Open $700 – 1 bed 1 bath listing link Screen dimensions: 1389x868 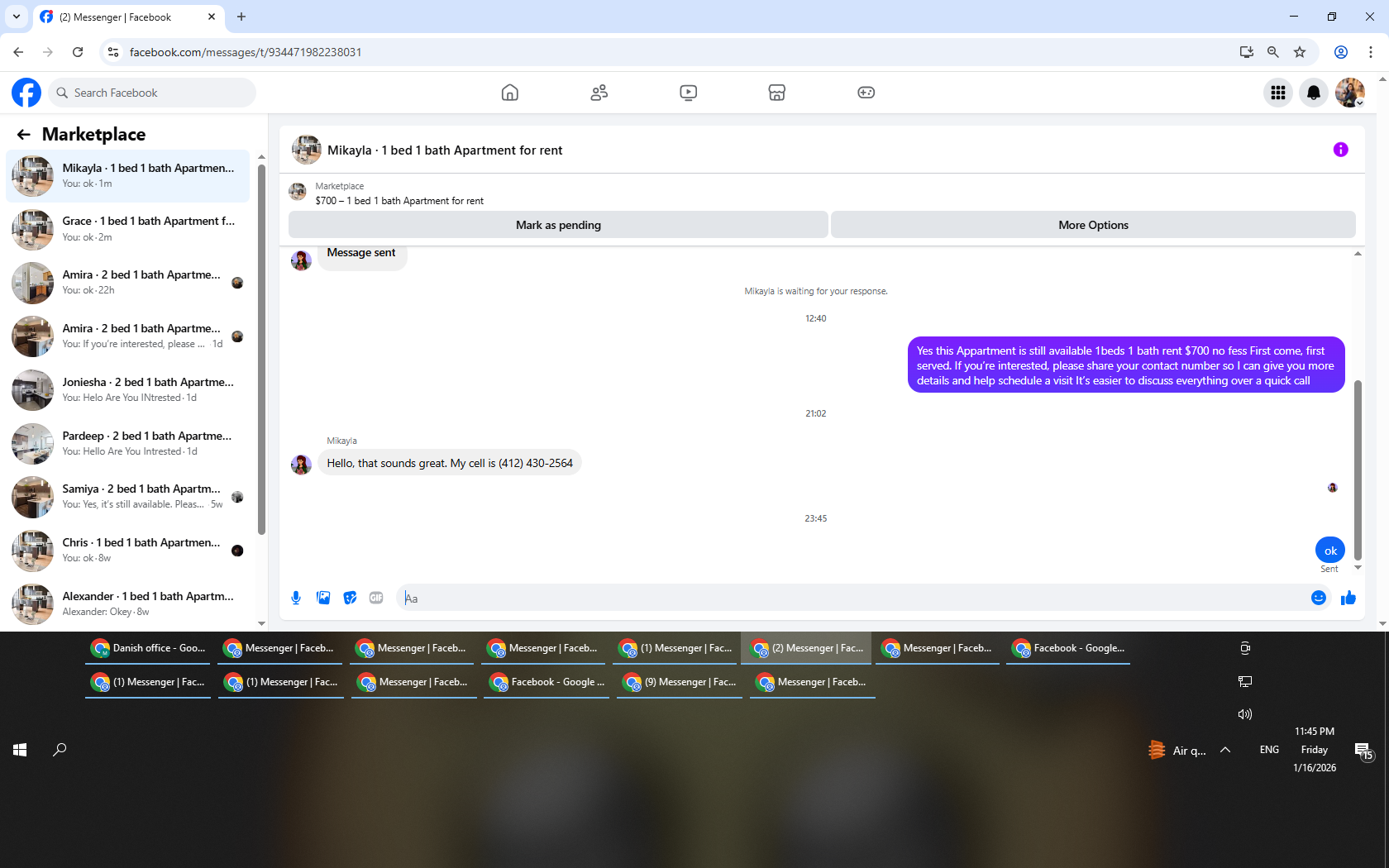tap(399, 201)
